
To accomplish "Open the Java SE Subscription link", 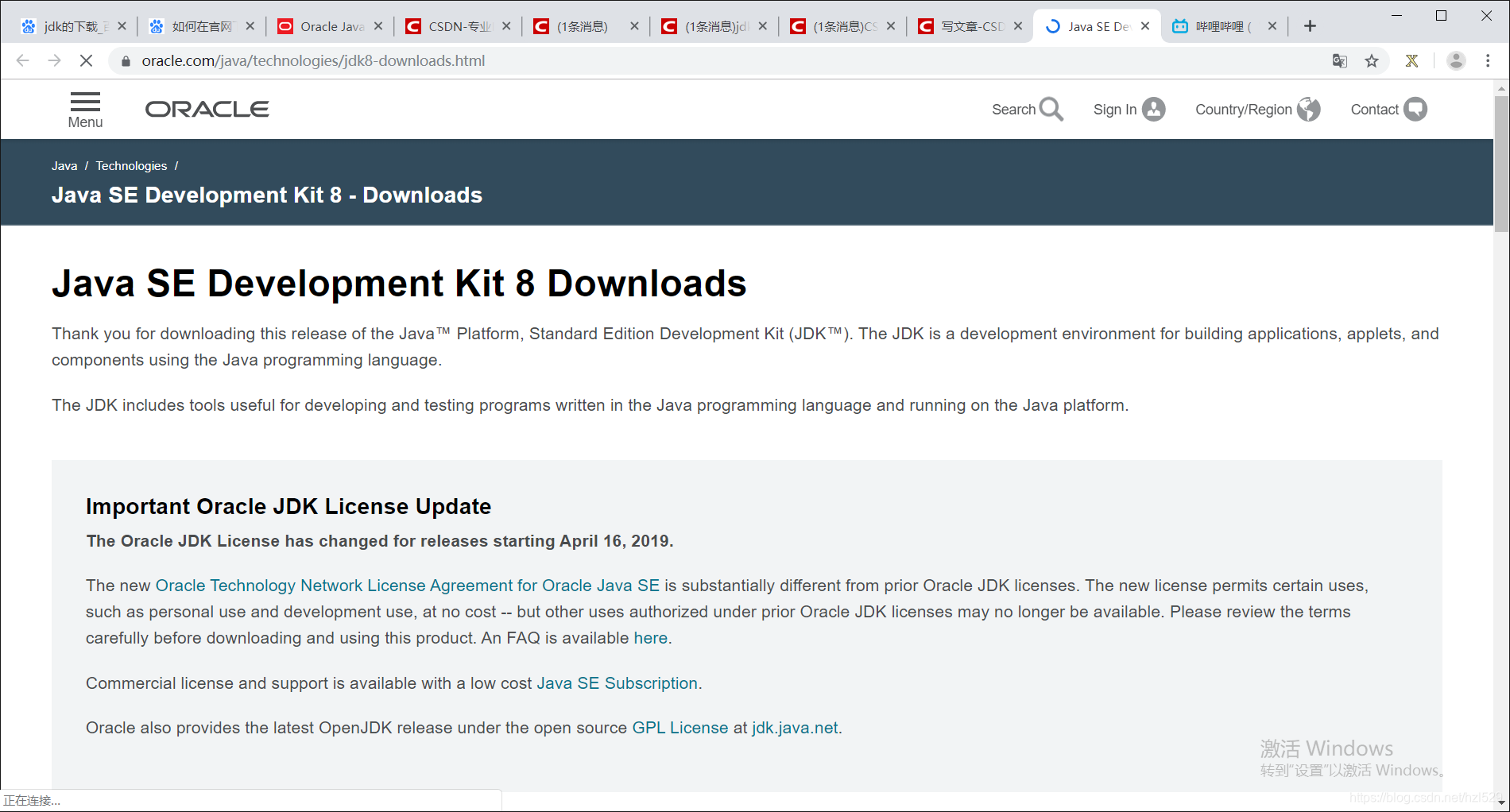I will [x=618, y=683].
